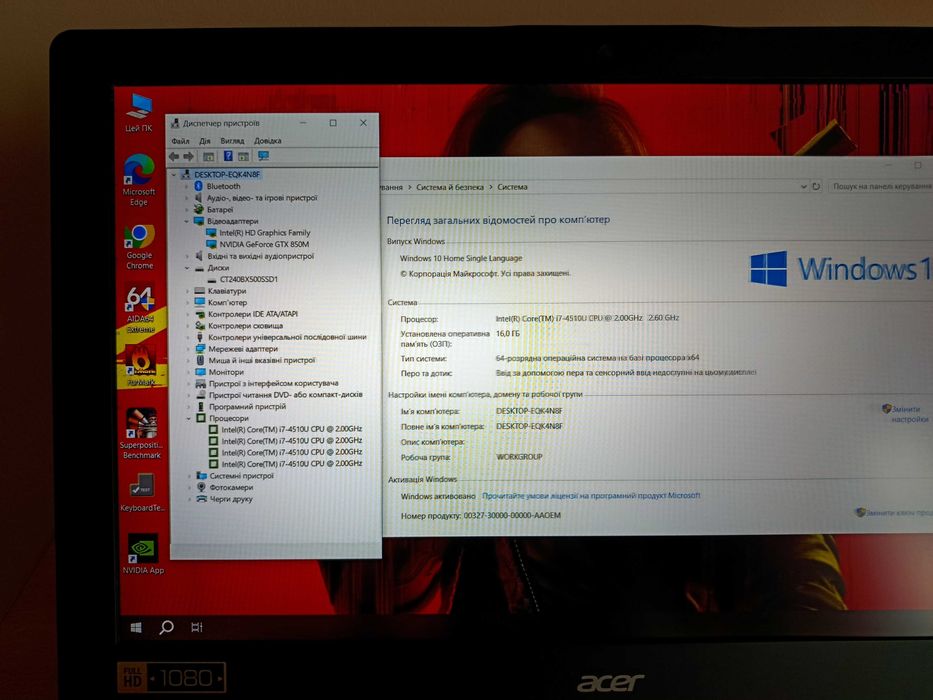Open the KeyboardTest desktop shortcut

coord(142,493)
